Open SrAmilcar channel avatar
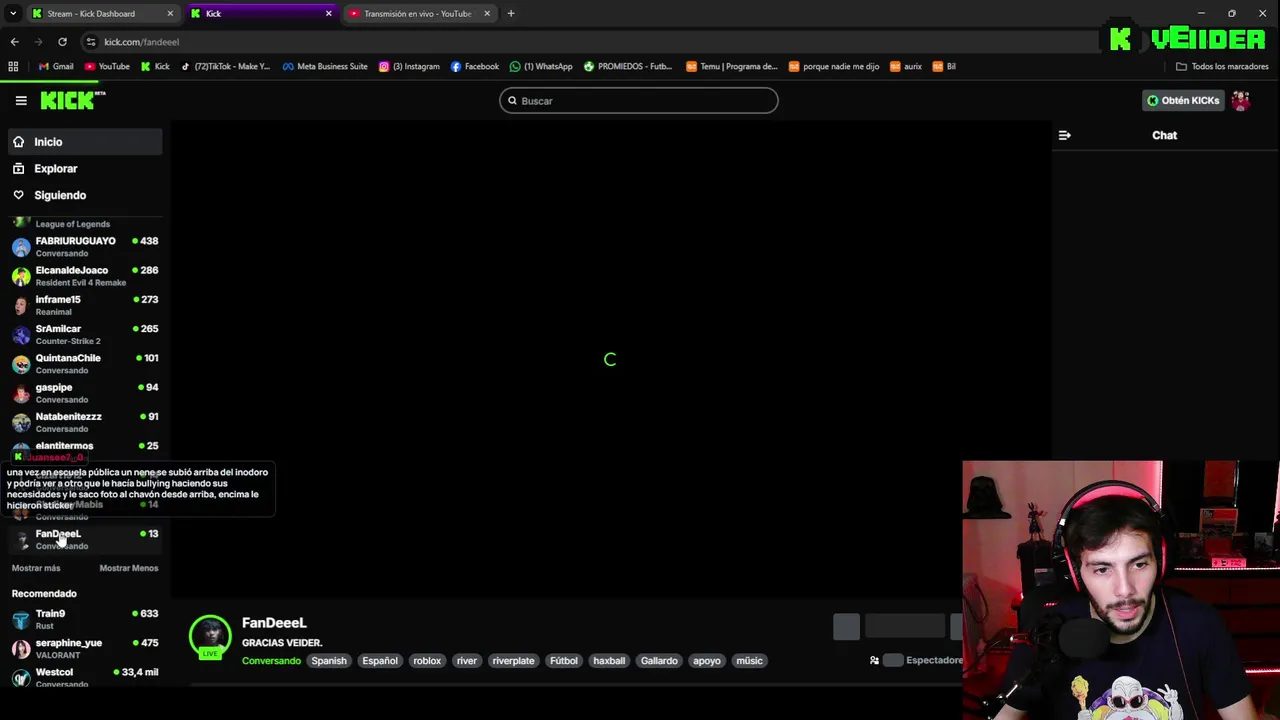The width and height of the screenshot is (1280, 720). (x=21, y=335)
